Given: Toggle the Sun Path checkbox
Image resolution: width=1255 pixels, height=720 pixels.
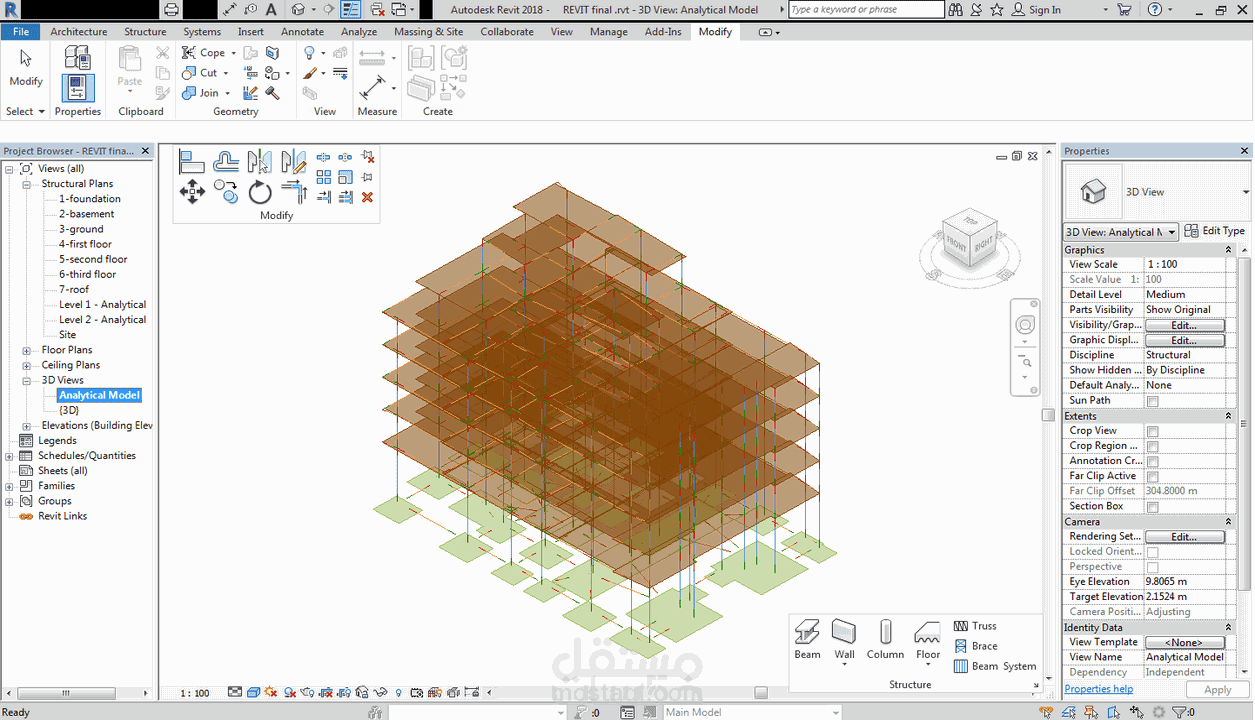Looking at the screenshot, I should [x=1152, y=401].
